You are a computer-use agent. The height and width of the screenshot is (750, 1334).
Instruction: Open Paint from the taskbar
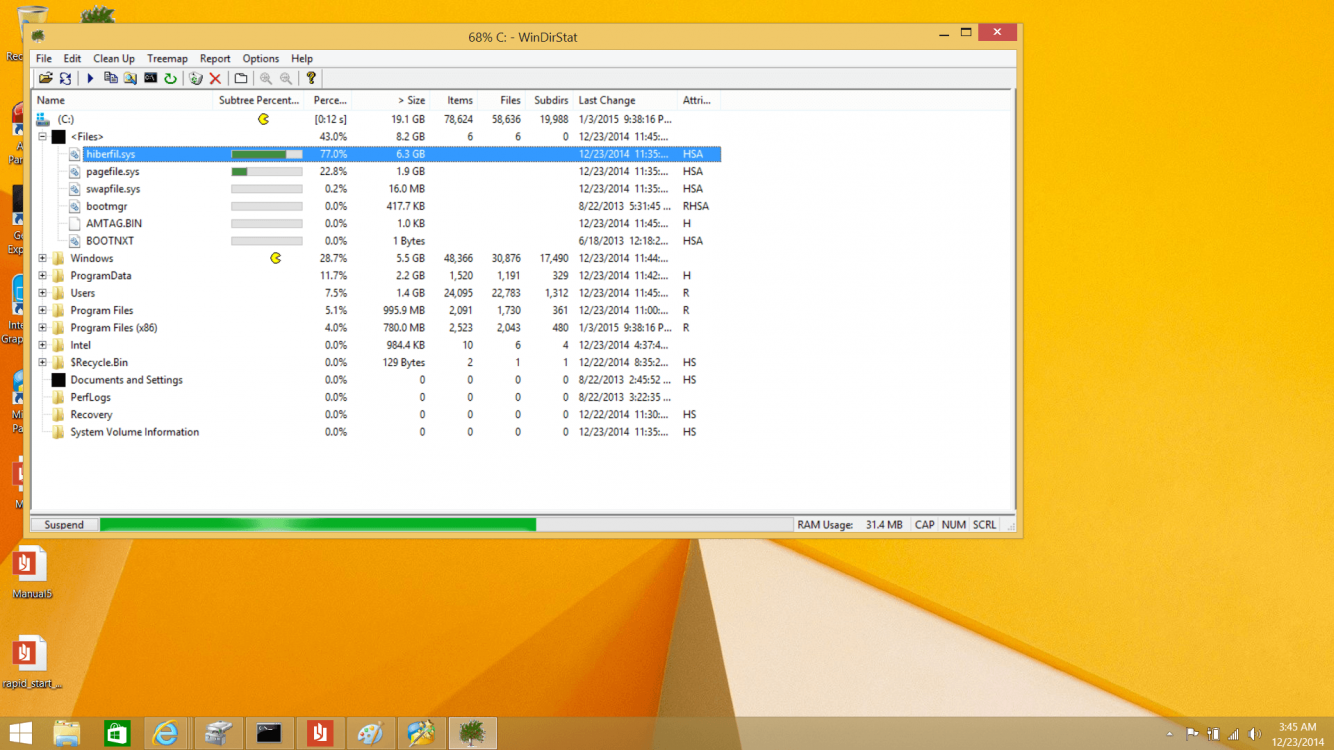coord(370,733)
